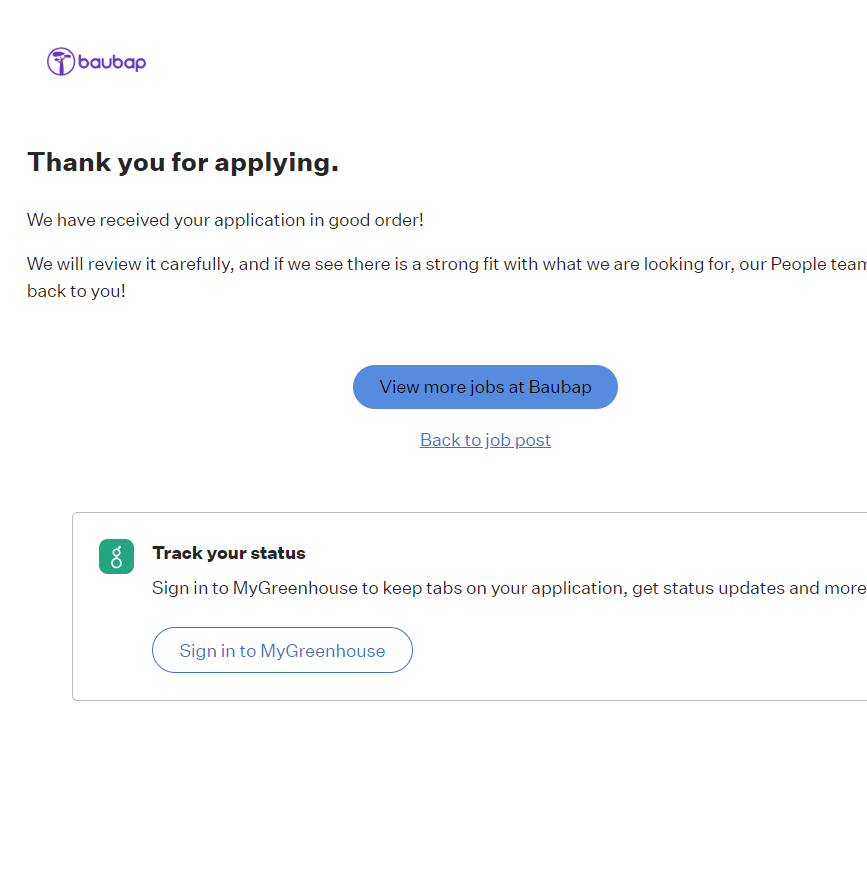This screenshot has height=889, width=867.
Task: Click the purple baubap wordmark text
Action: tap(112, 63)
